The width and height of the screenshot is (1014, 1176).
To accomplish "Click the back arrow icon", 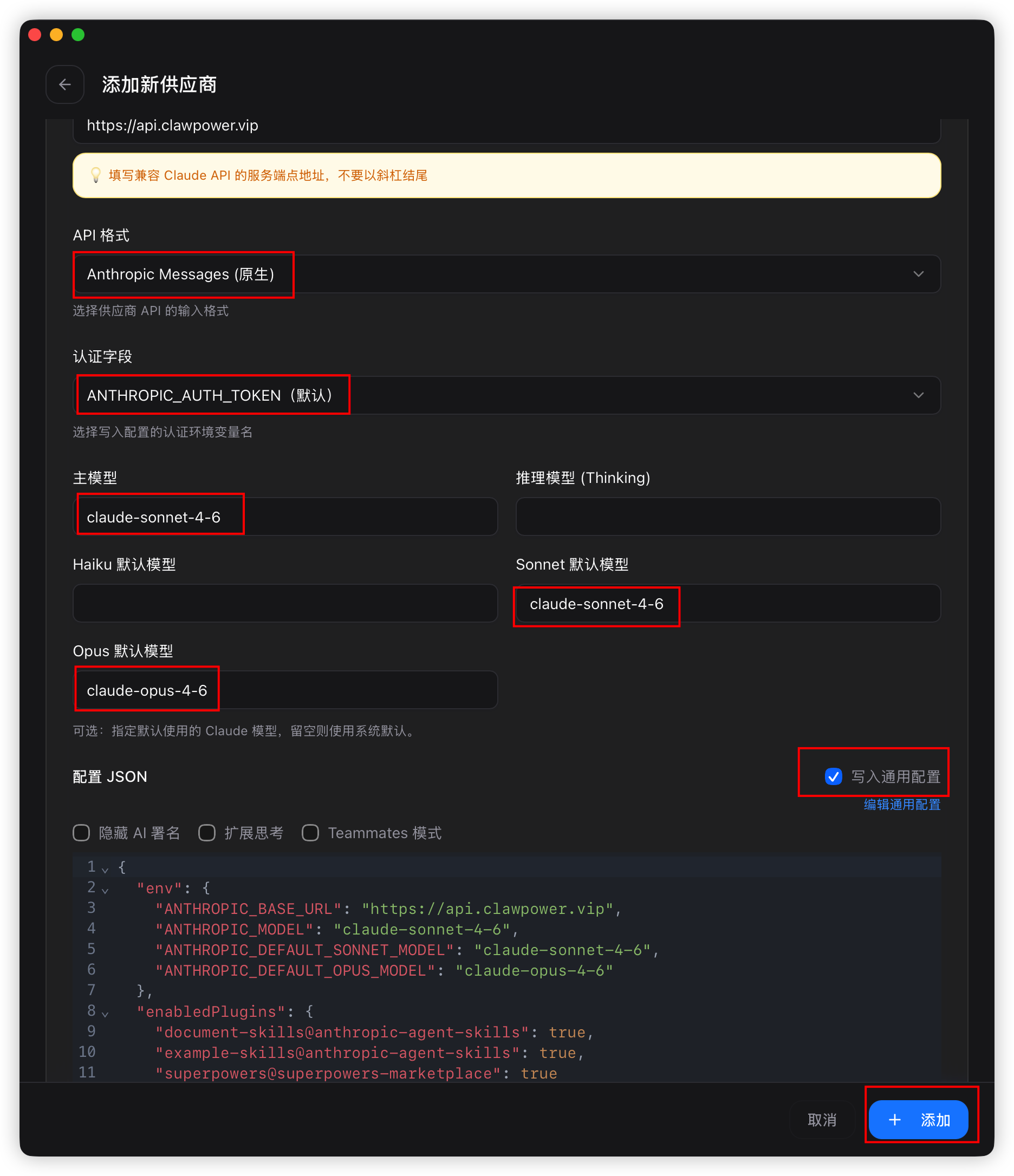I will pyautogui.click(x=64, y=84).
